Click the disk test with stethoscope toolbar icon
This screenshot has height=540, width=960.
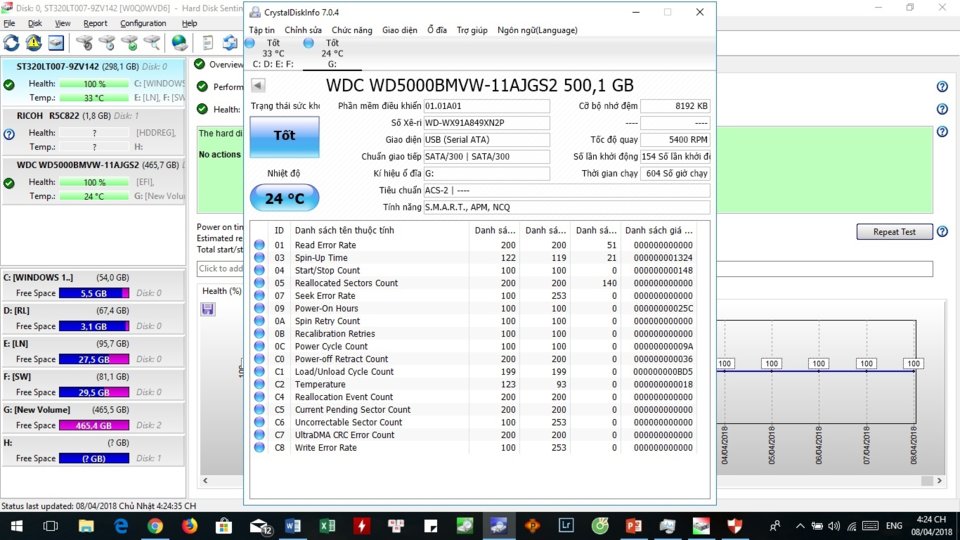click(x=84, y=43)
